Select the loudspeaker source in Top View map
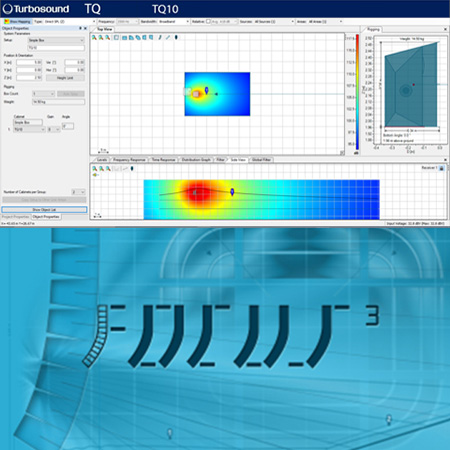 click(196, 94)
